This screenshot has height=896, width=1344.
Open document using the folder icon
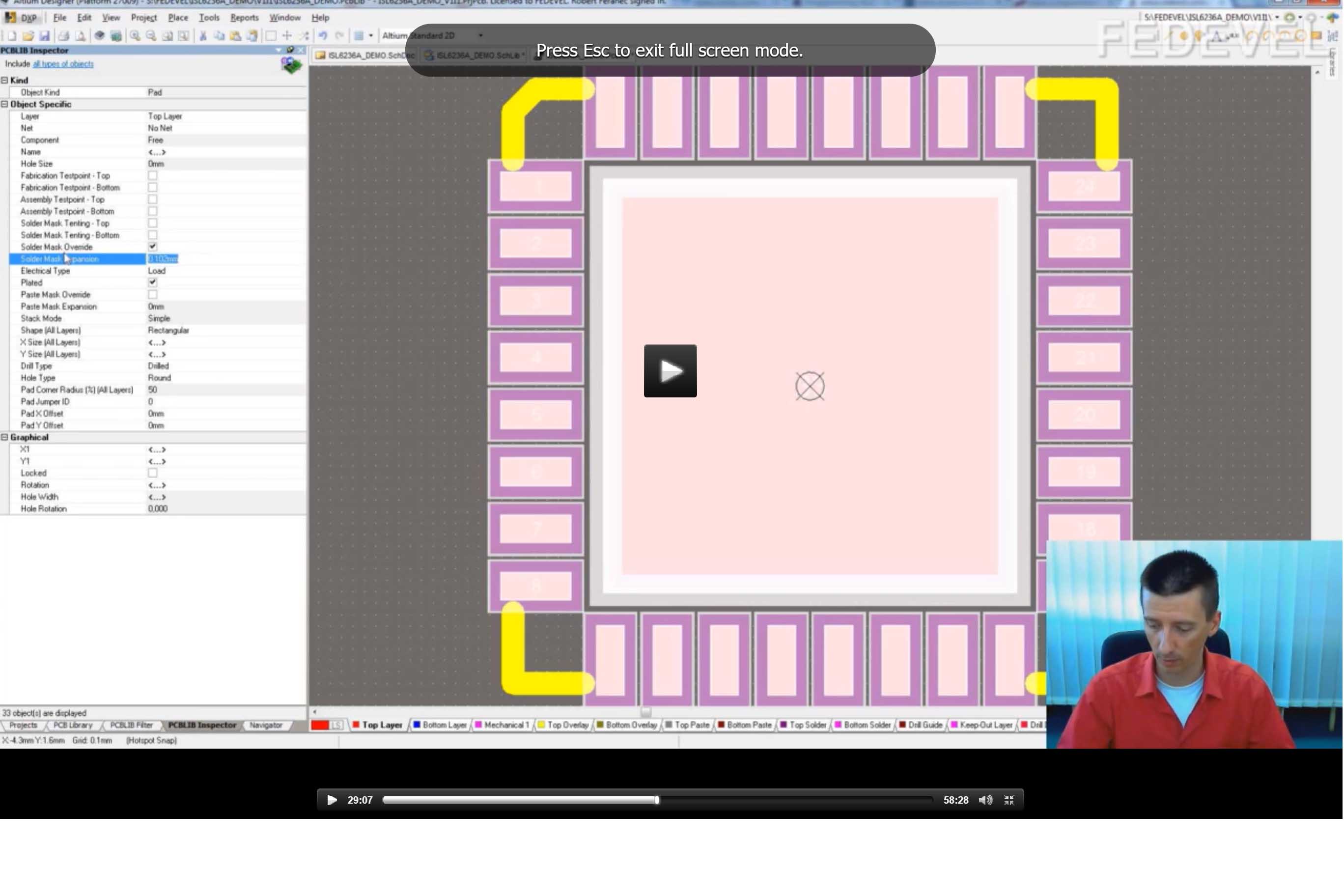pos(28,36)
